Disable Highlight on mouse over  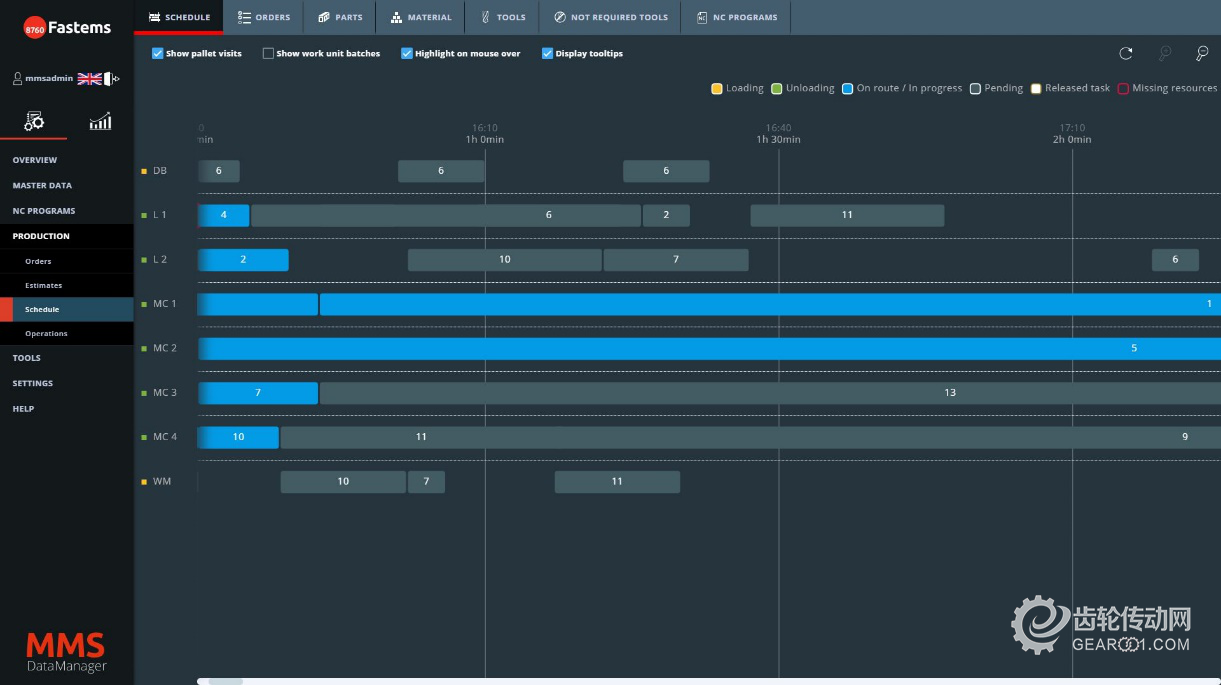coord(406,54)
